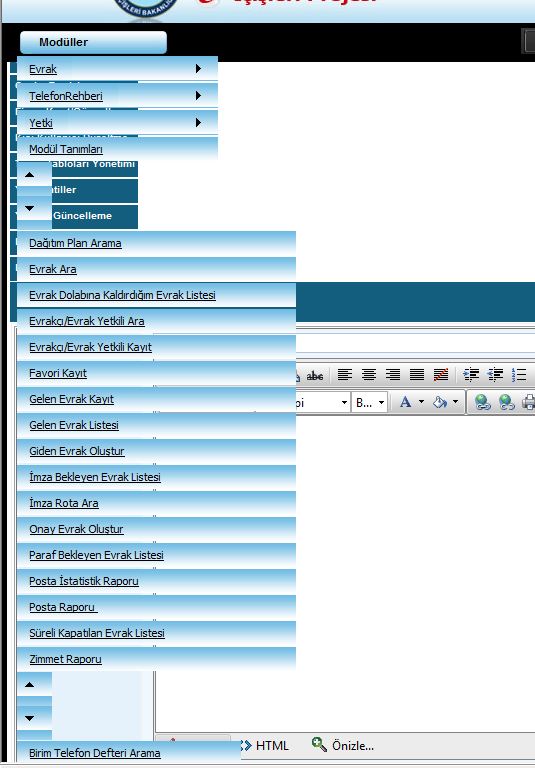535x768 pixels.
Task: Open Posta İstatistik Raporu
Action: click(x=156, y=581)
